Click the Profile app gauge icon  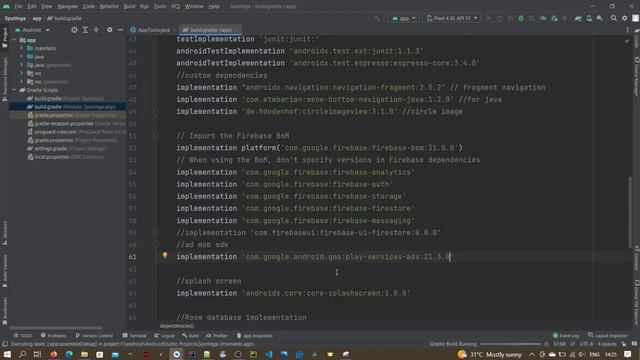point(542,18)
